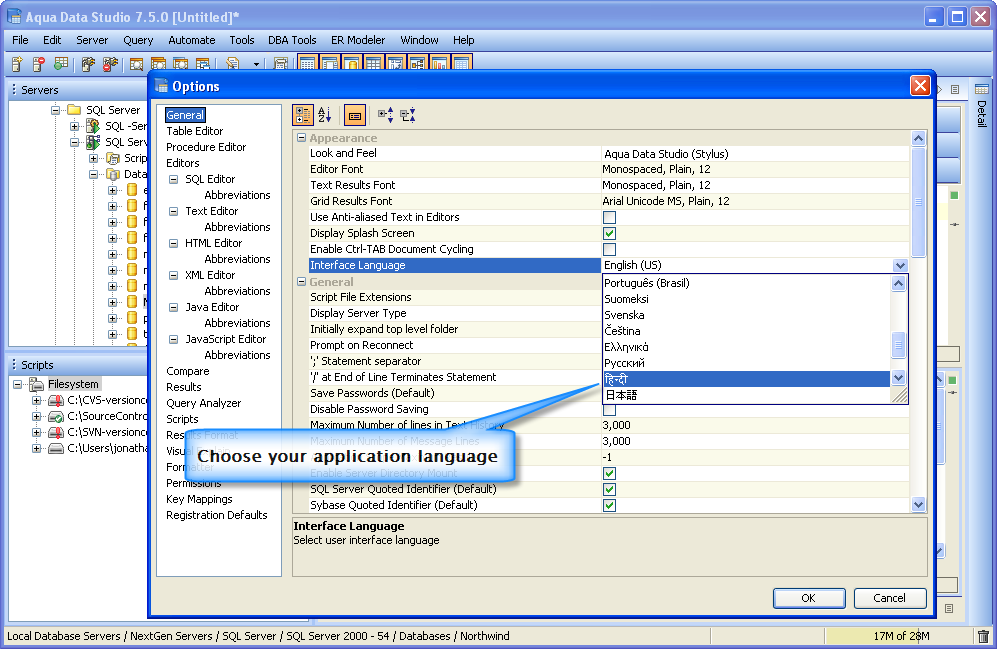The image size is (997, 649).
Task: Click the C:\SourceControl folder icon
Action: click(x=56, y=416)
